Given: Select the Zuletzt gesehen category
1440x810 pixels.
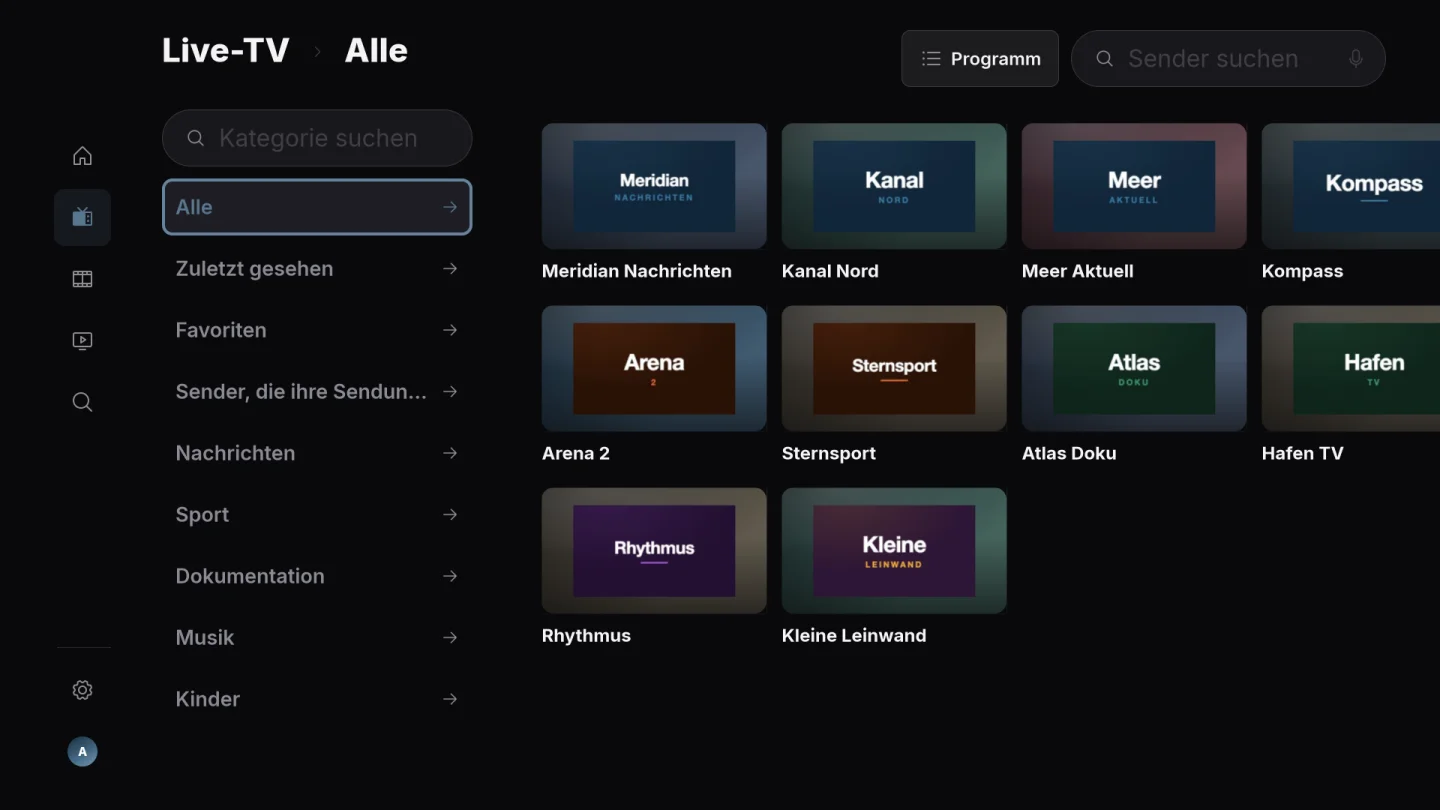Looking at the screenshot, I should pos(317,269).
